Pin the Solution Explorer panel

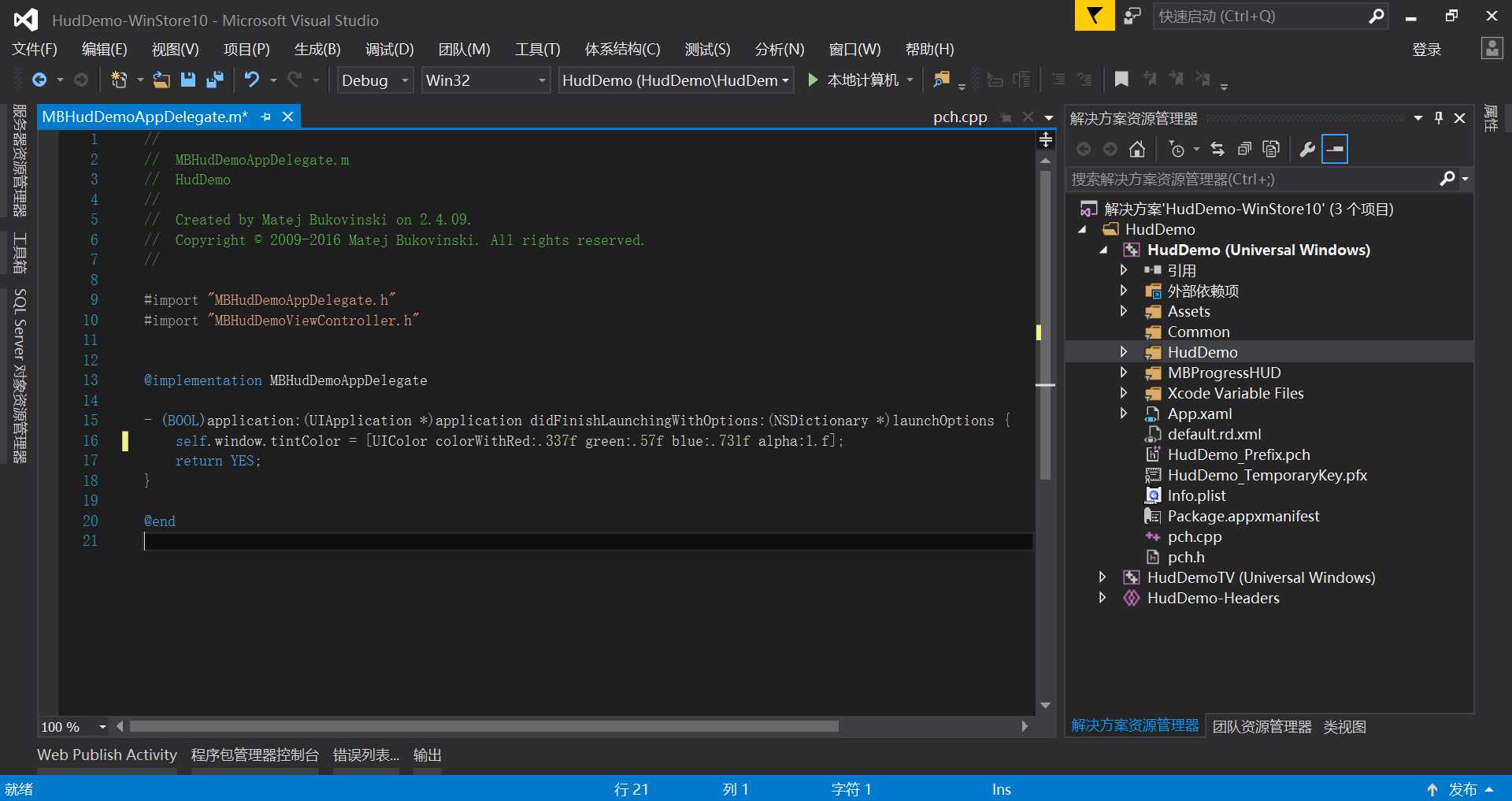click(x=1439, y=118)
